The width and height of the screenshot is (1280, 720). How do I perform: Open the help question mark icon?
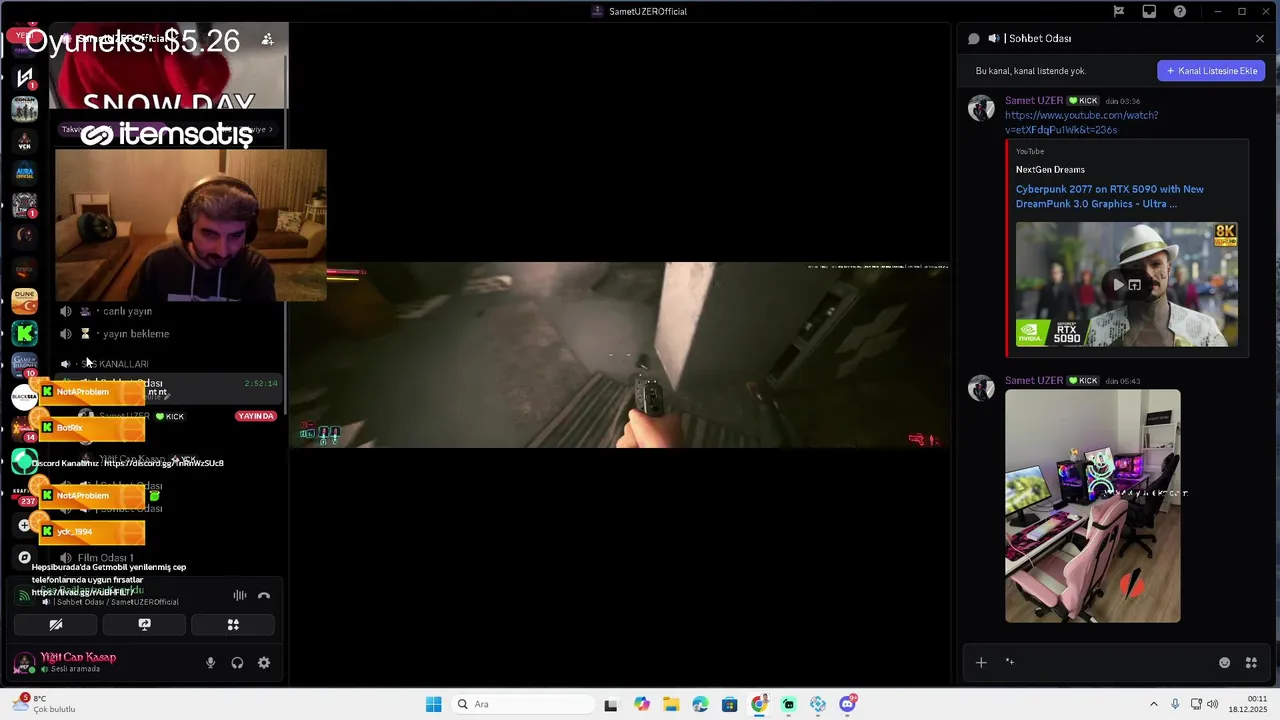click(x=1180, y=12)
